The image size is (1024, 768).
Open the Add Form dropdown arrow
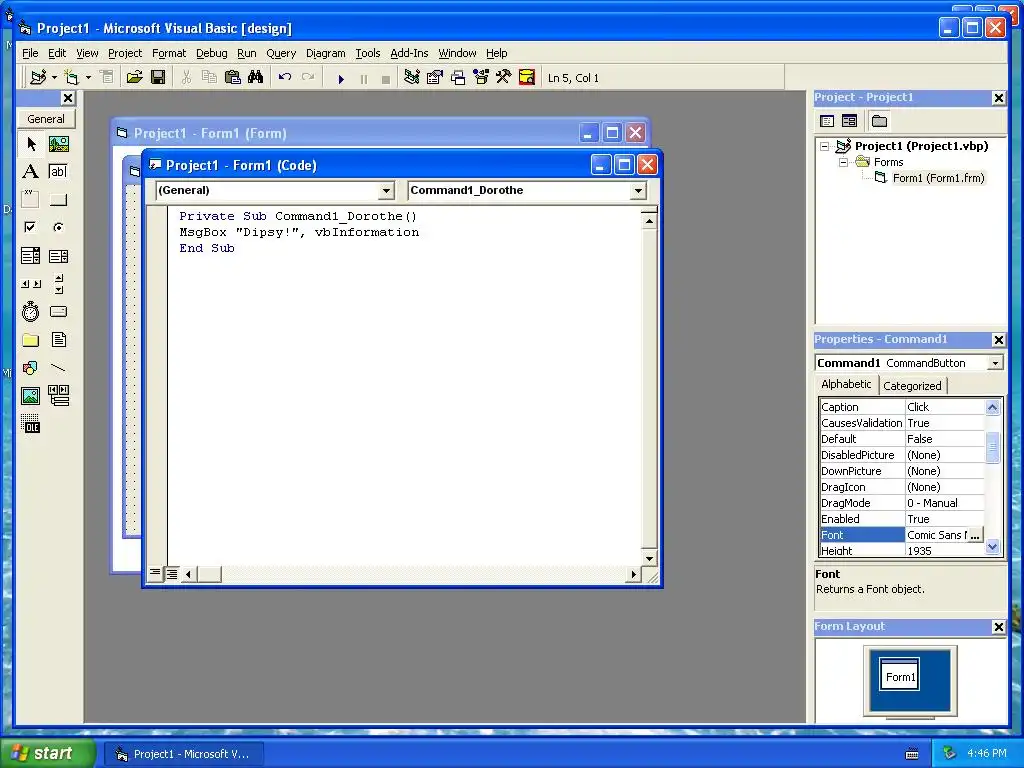click(88, 78)
